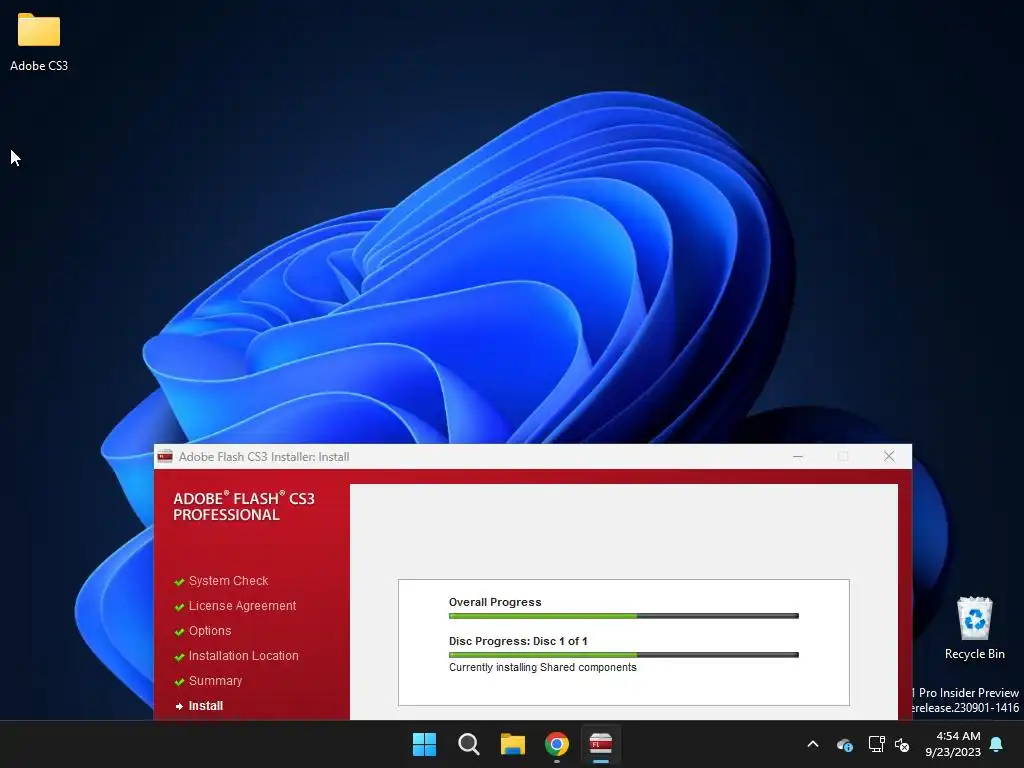Viewport: 1024px width, 768px height.
Task: Open the Recycle Bin on desktop
Action: (974, 628)
